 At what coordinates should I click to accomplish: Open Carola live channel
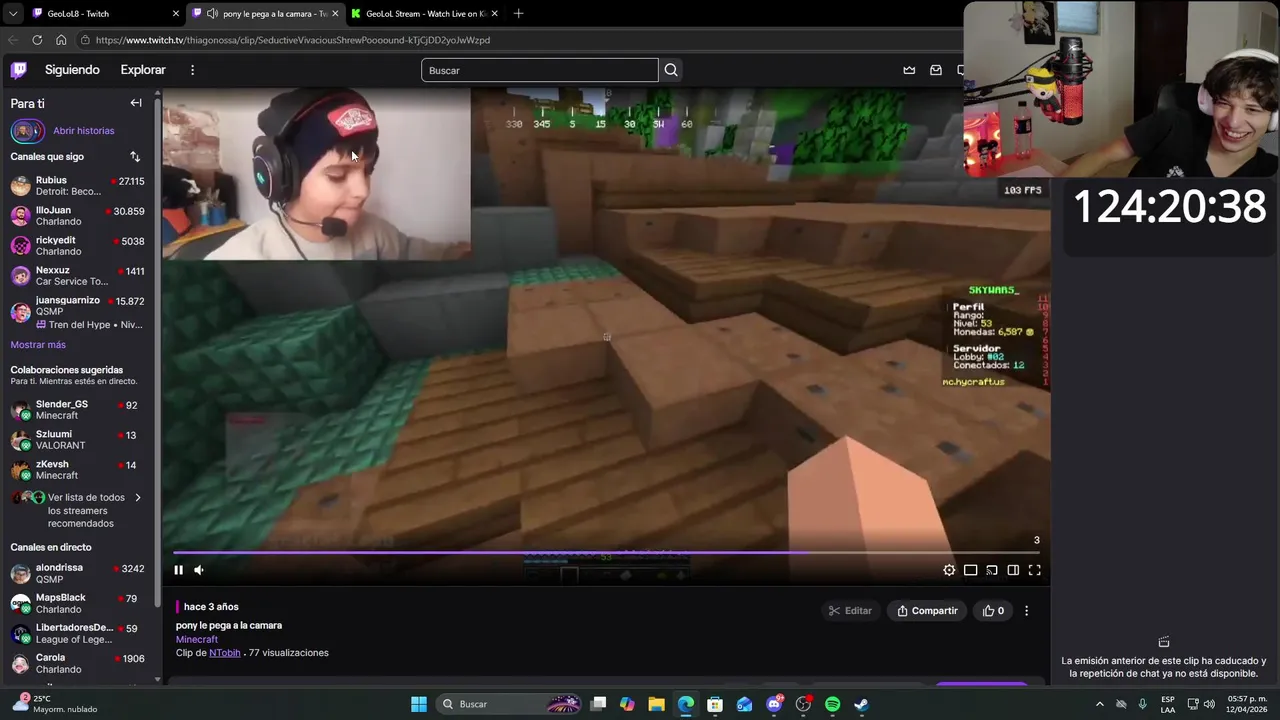[78, 664]
